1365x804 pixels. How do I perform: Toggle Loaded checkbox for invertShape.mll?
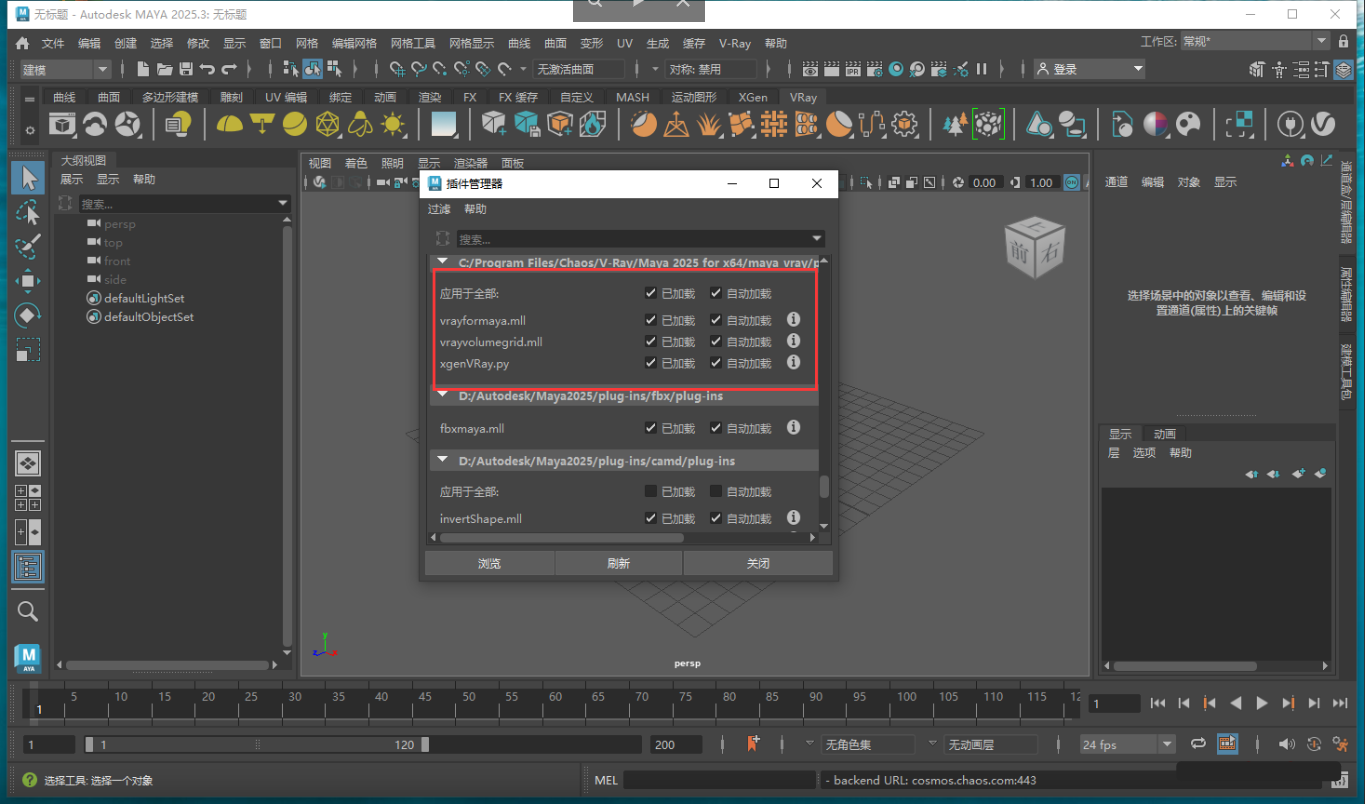[x=651, y=518]
